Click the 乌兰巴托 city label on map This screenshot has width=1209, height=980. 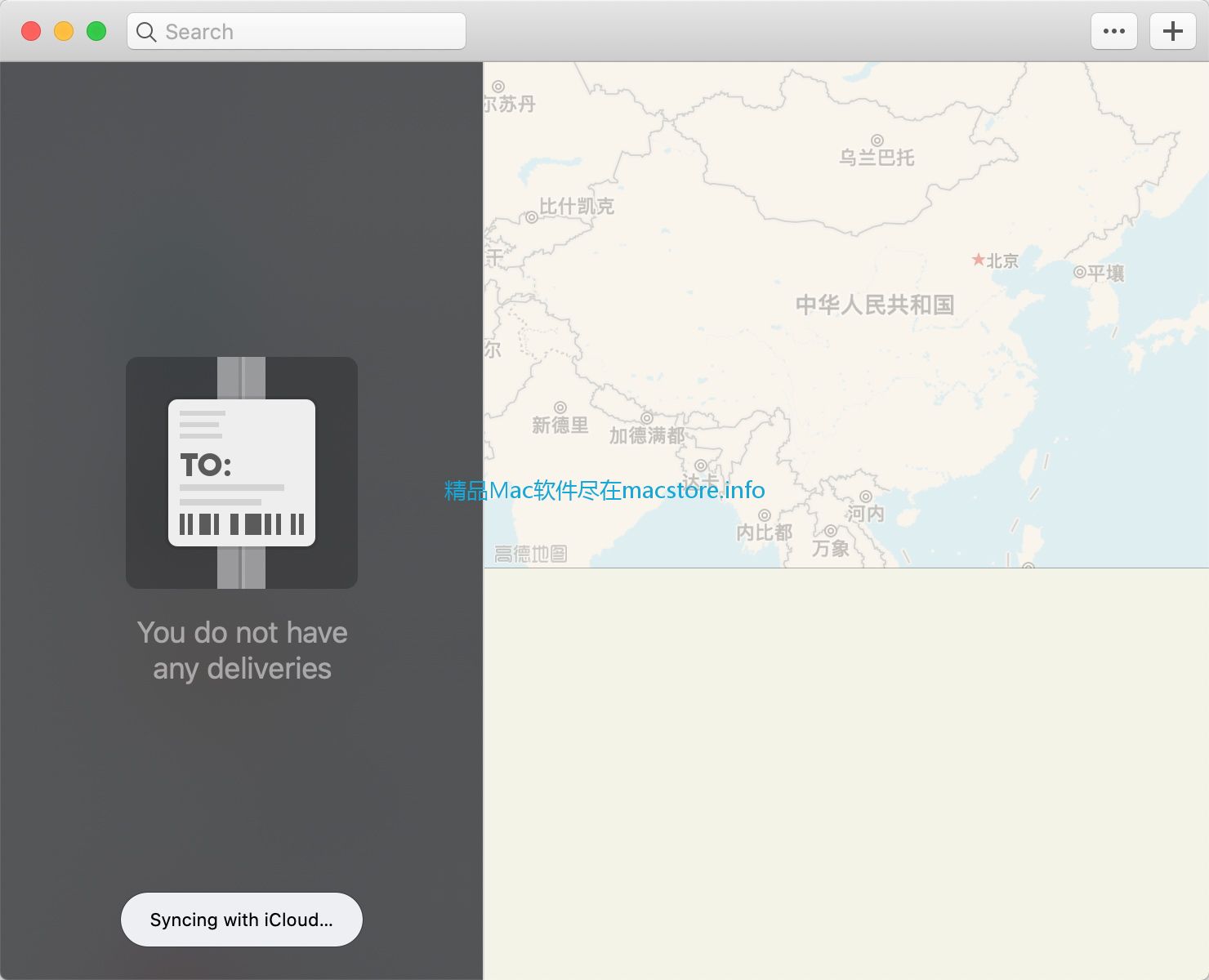point(877,157)
